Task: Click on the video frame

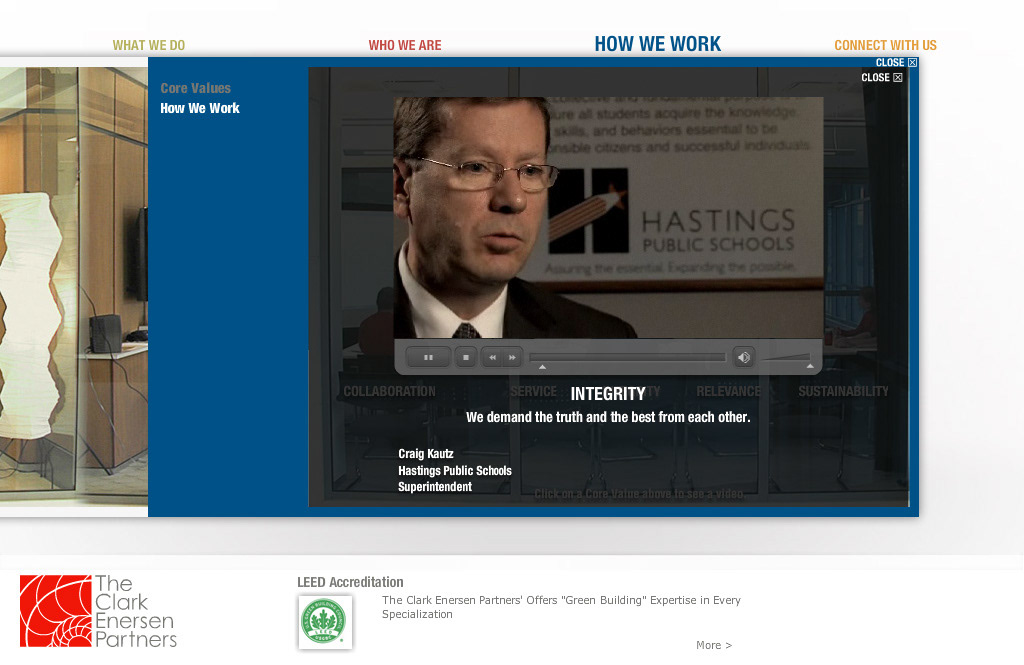Action: coord(608,218)
